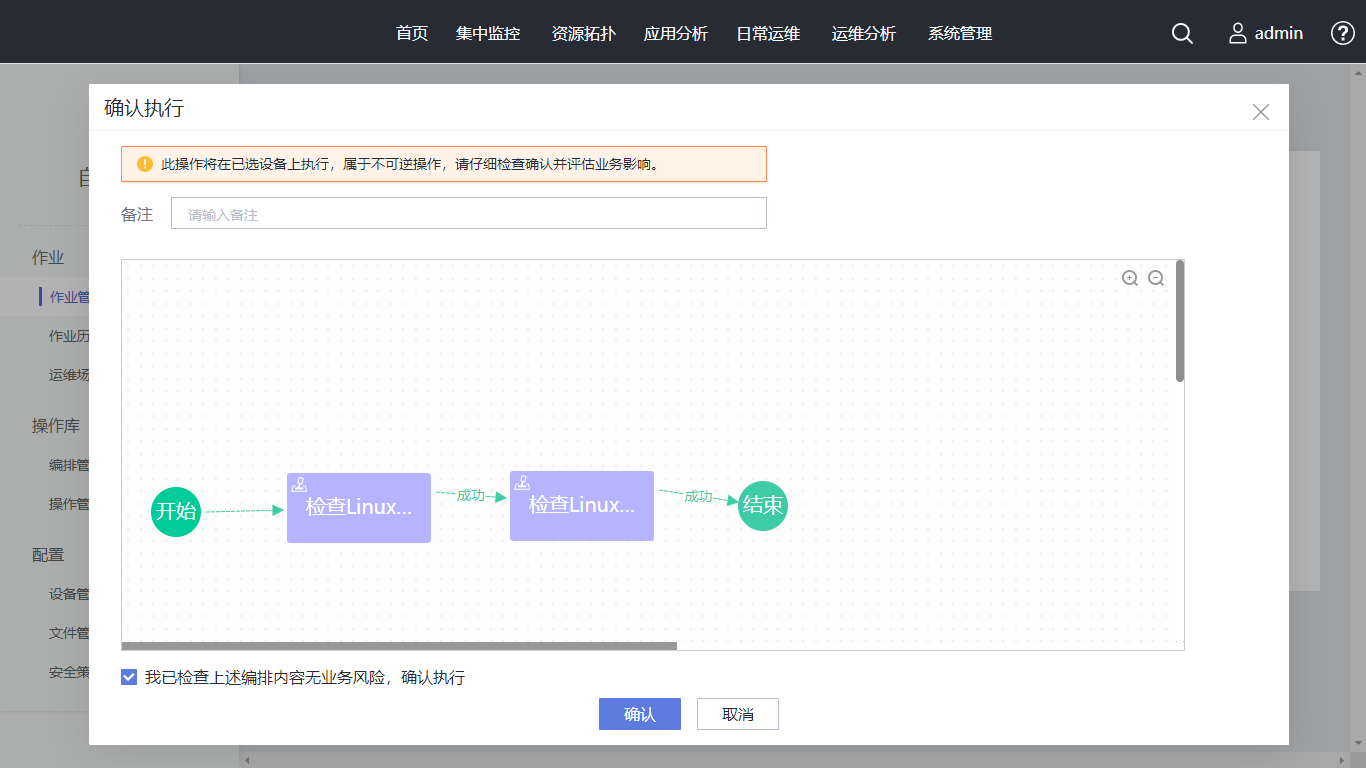Click the second 检查Linux task node
Image resolution: width=1366 pixels, height=768 pixels.
coord(582,506)
